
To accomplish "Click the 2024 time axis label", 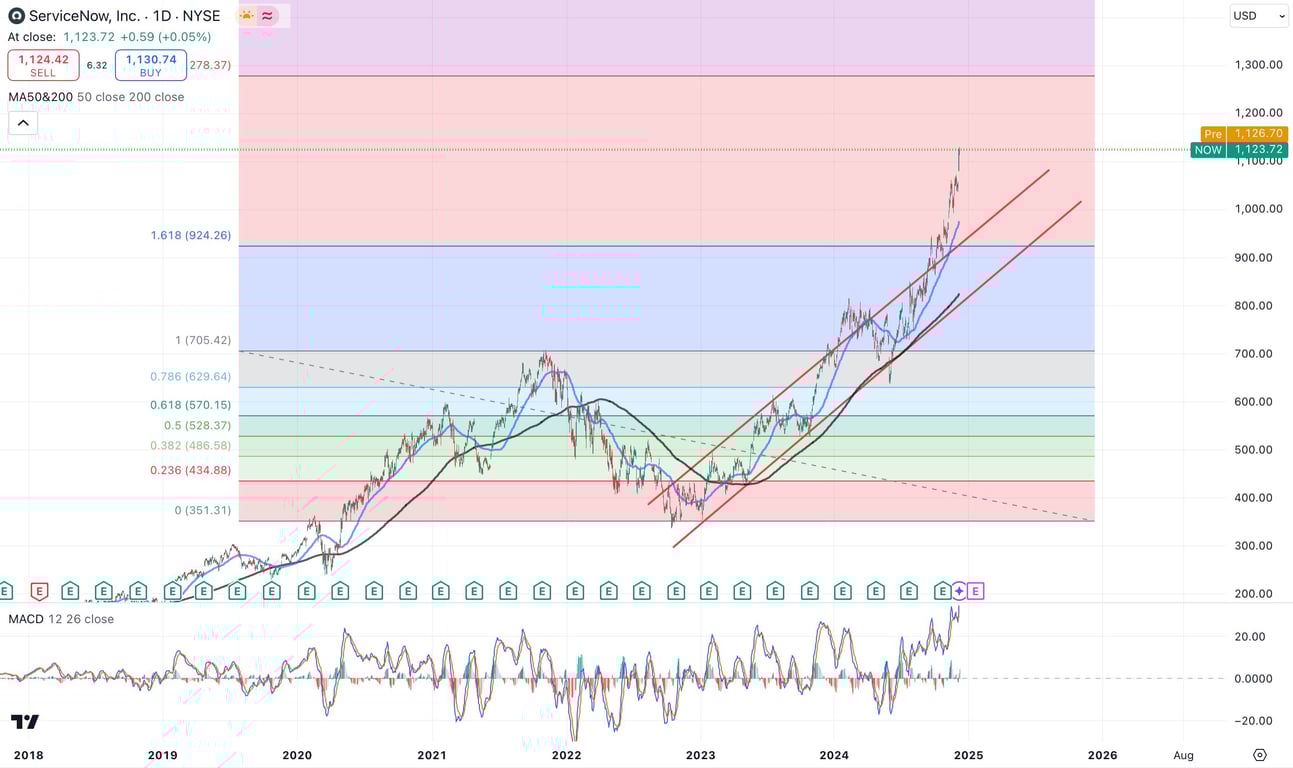I will point(834,755).
